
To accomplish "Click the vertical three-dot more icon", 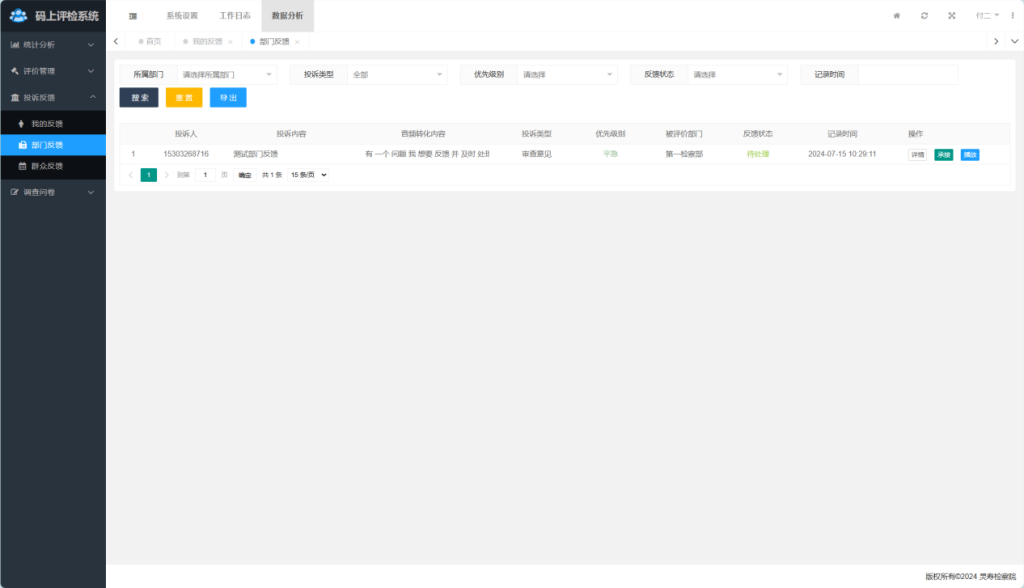I will tap(1012, 16).
